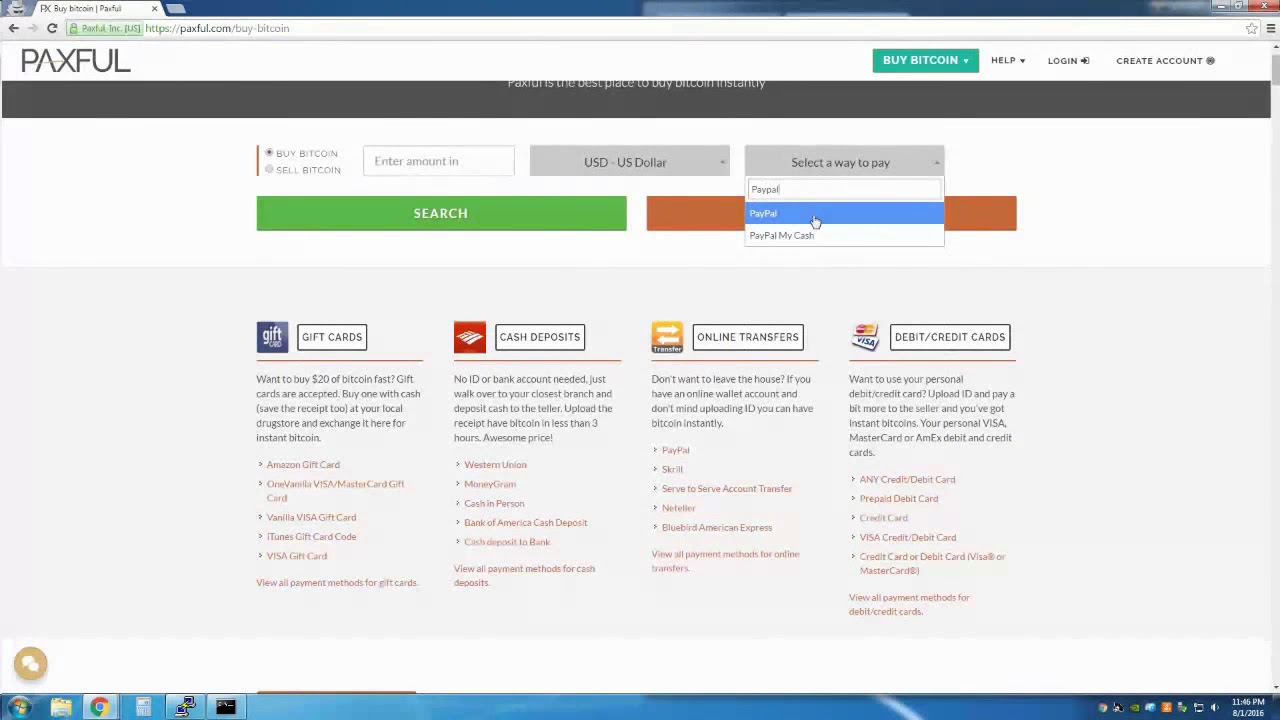Image resolution: width=1280 pixels, height=720 pixels.
Task: Open Windows Start menu
Action: [19, 708]
